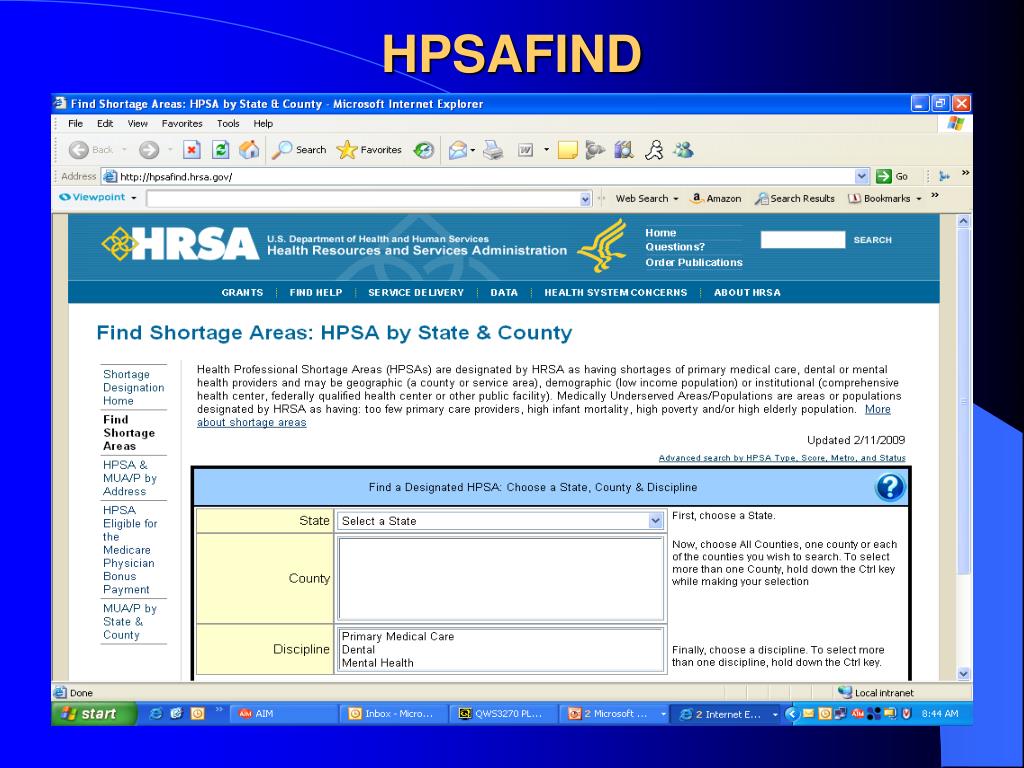This screenshot has height=768, width=1024.
Task: Click the Research books icon in toolbar
Action: (624, 150)
